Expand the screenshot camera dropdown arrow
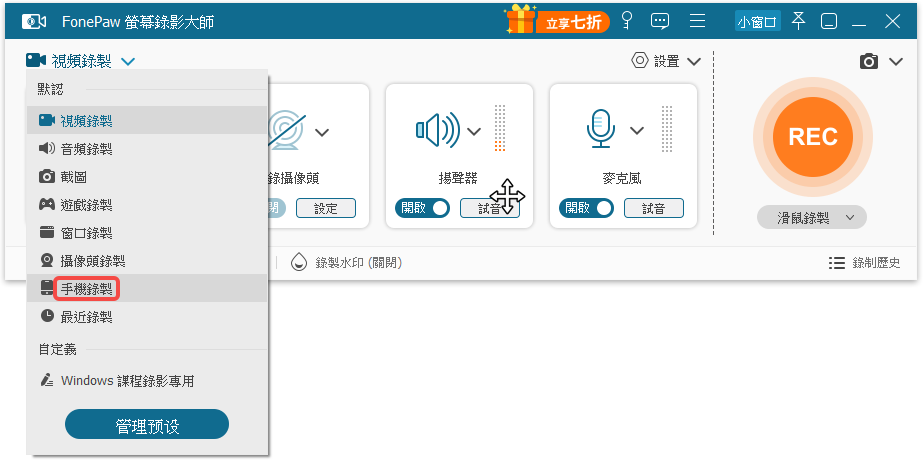Image resolution: width=924 pixels, height=466 pixels. coord(896,61)
